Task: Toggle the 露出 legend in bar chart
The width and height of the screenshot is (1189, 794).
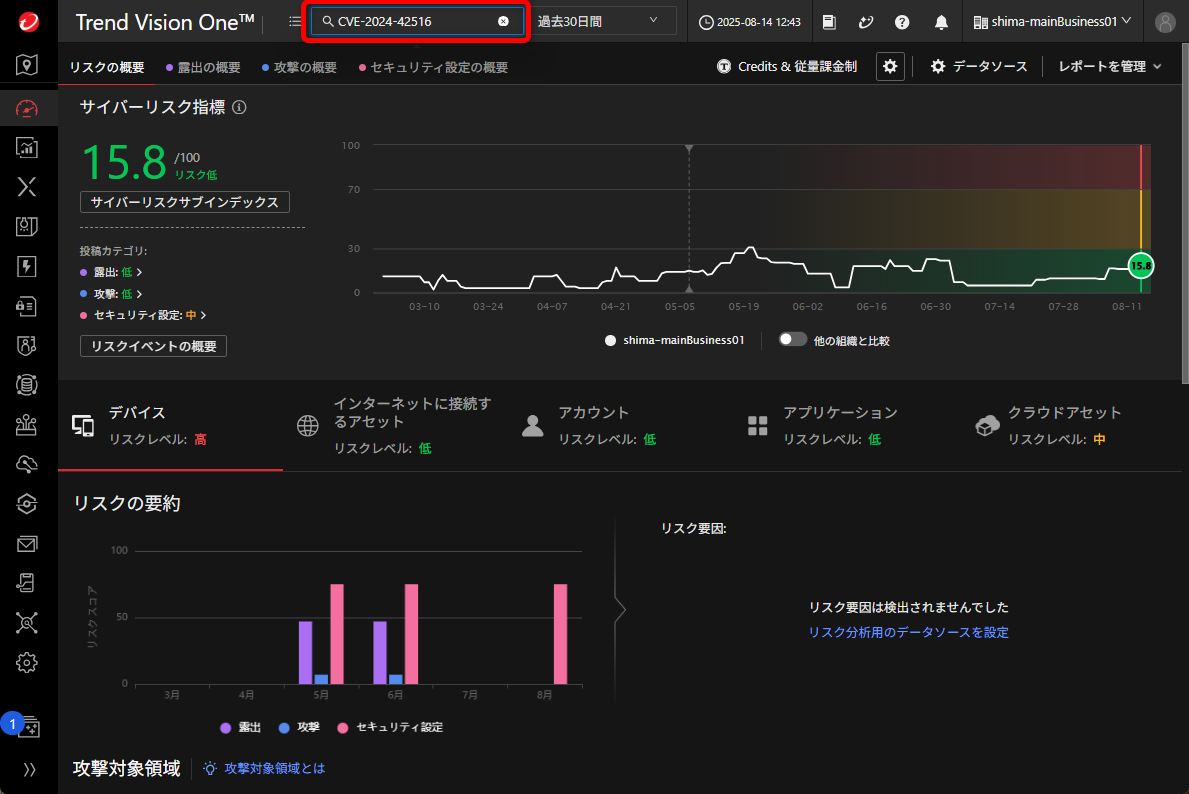Action: tap(240, 727)
